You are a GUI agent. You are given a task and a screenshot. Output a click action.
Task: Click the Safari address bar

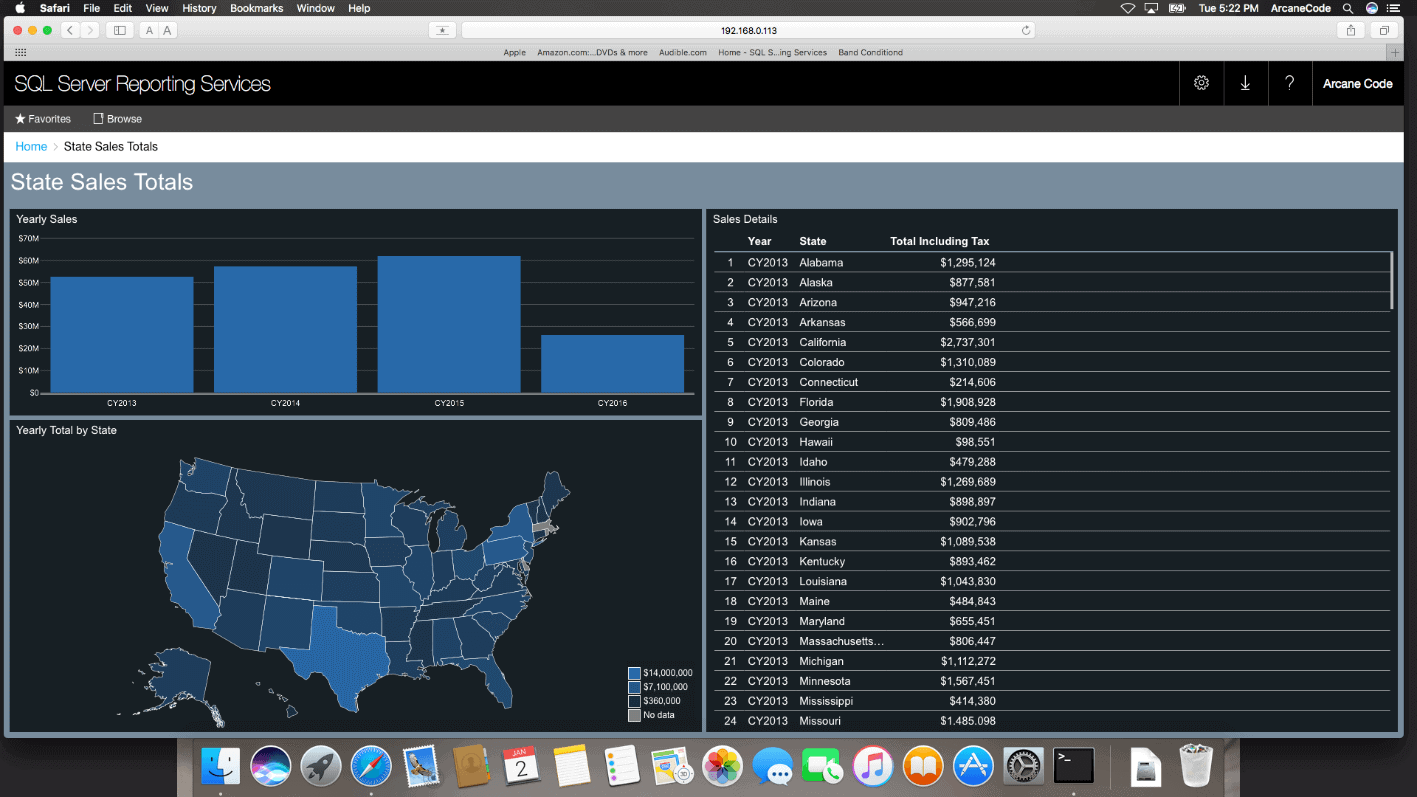pyautogui.click(x=748, y=30)
